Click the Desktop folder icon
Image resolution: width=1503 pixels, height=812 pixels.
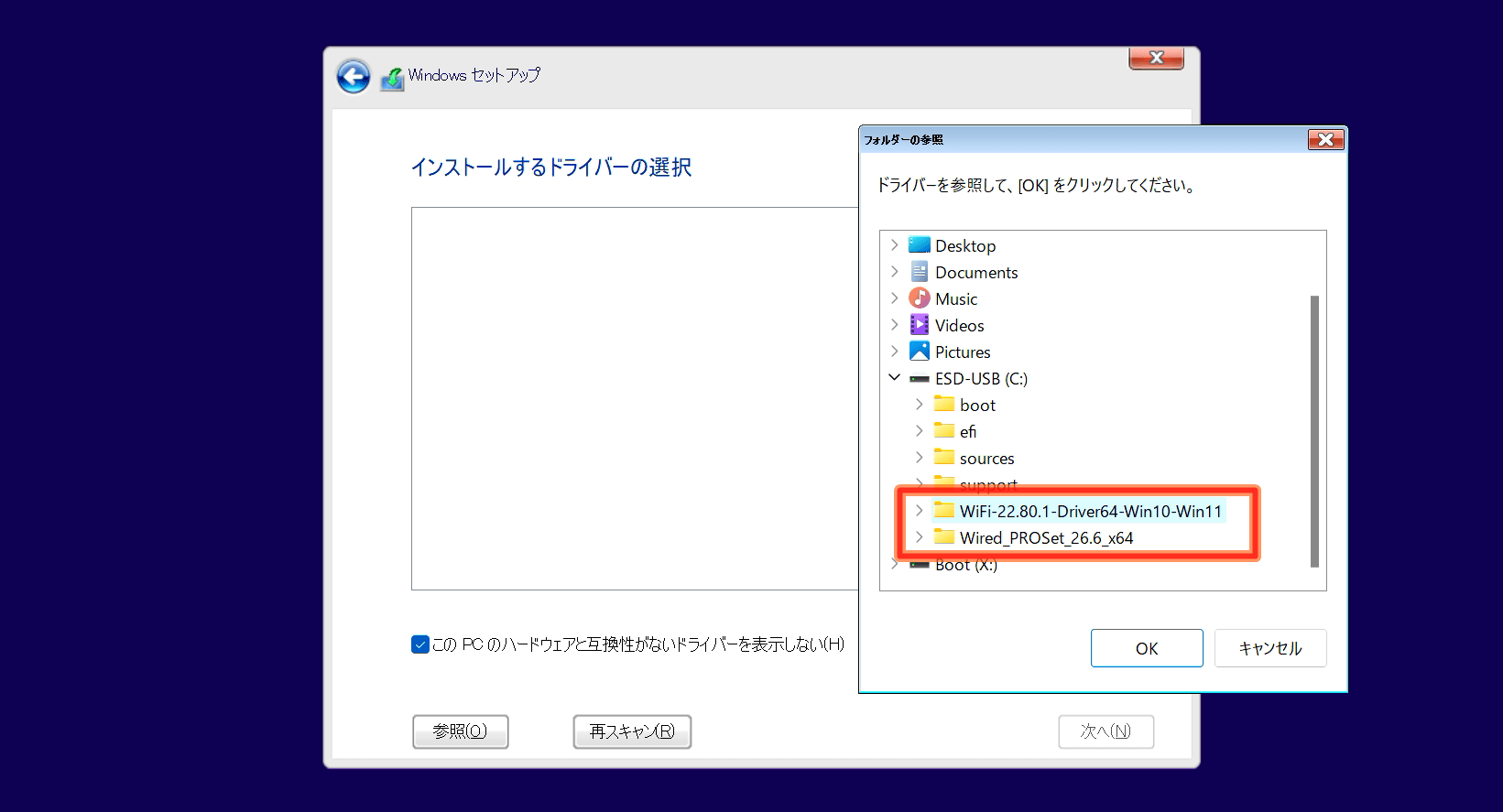coord(919,245)
